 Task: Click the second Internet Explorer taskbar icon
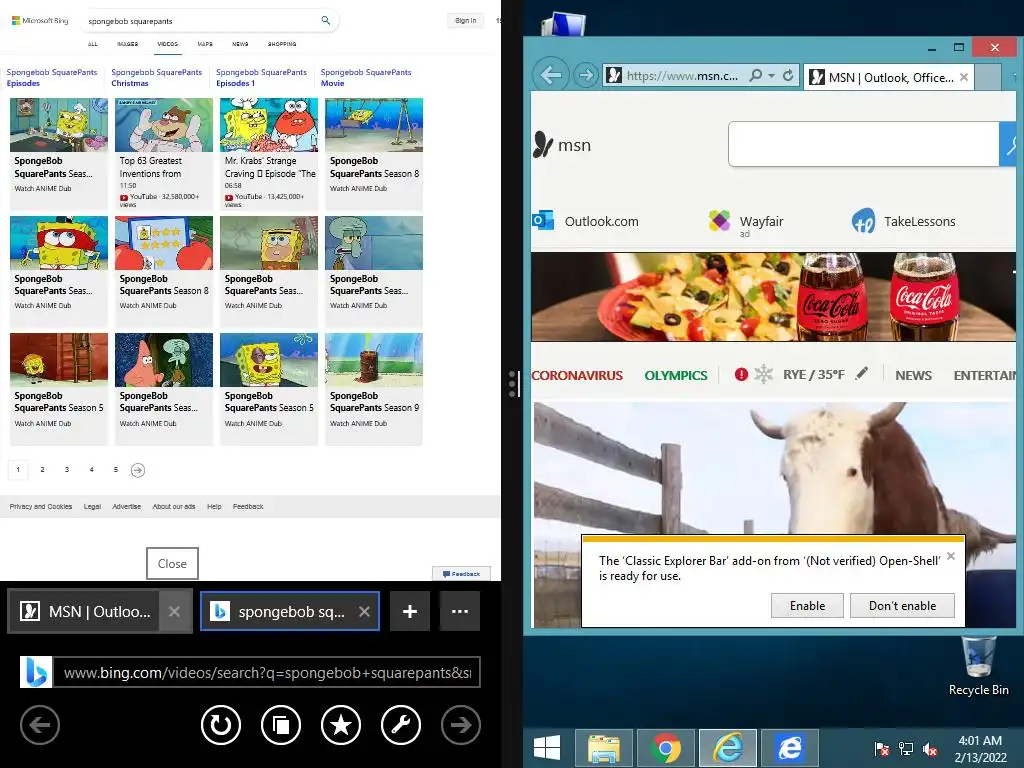click(x=790, y=748)
